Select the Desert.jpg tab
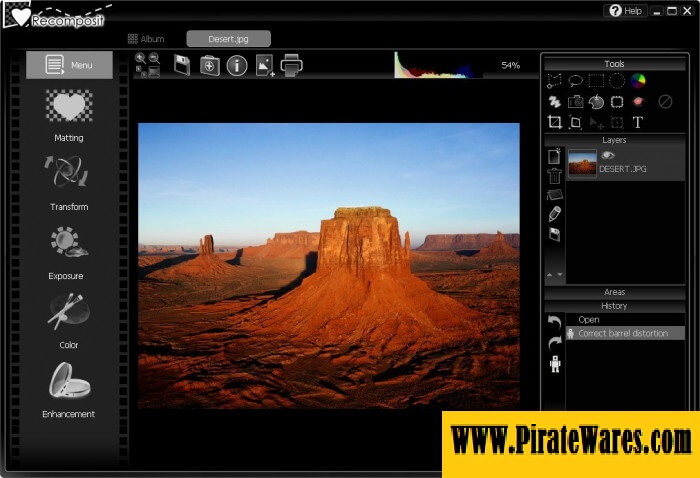 point(228,39)
